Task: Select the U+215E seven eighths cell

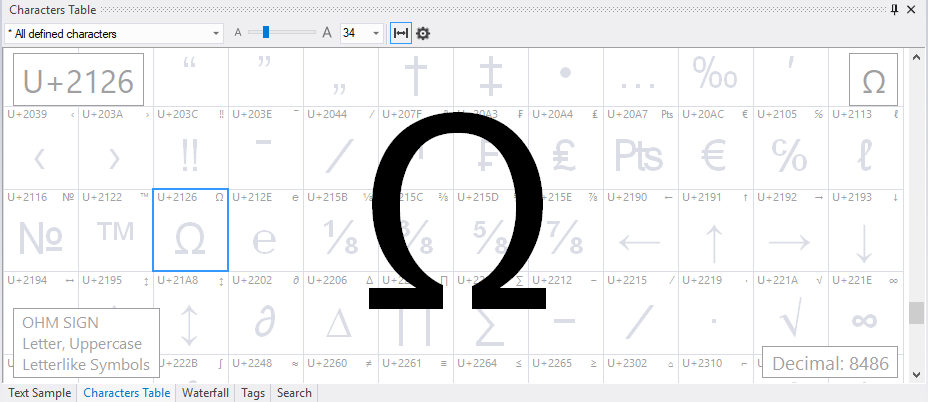Action: click(566, 230)
